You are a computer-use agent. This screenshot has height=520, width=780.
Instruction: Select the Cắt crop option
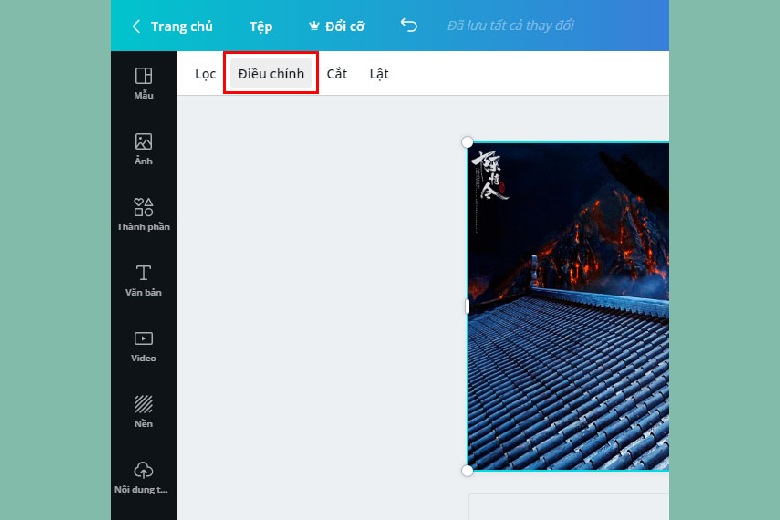click(336, 74)
